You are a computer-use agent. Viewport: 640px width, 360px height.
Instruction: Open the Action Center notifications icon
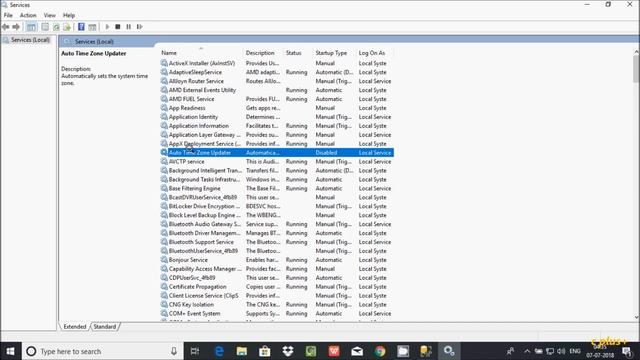pos(627,351)
